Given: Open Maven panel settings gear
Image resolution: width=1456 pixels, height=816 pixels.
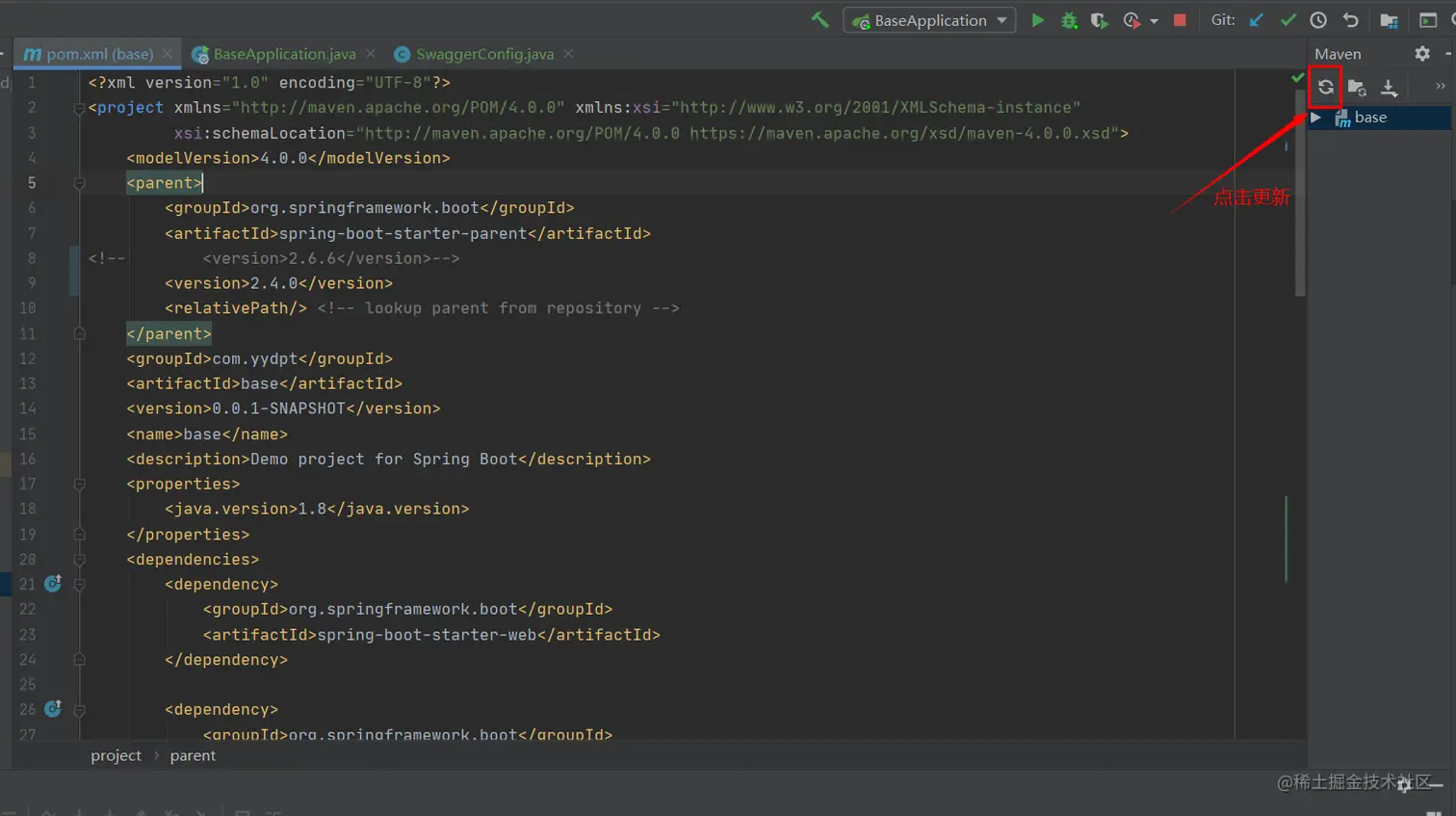Looking at the screenshot, I should 1422,54.
